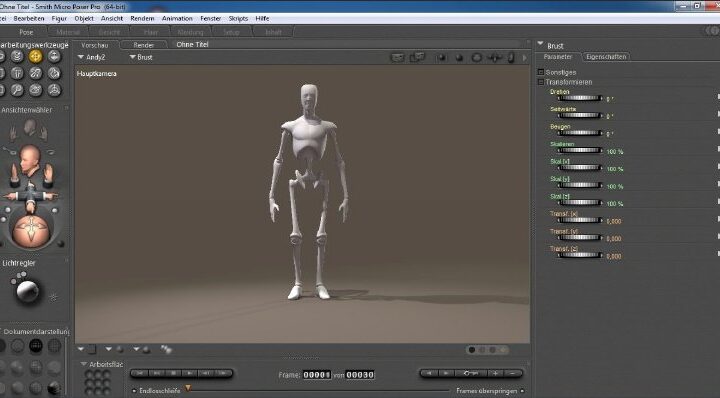
Task: Select the Parameter tab
Action: (x=558, y=57)
